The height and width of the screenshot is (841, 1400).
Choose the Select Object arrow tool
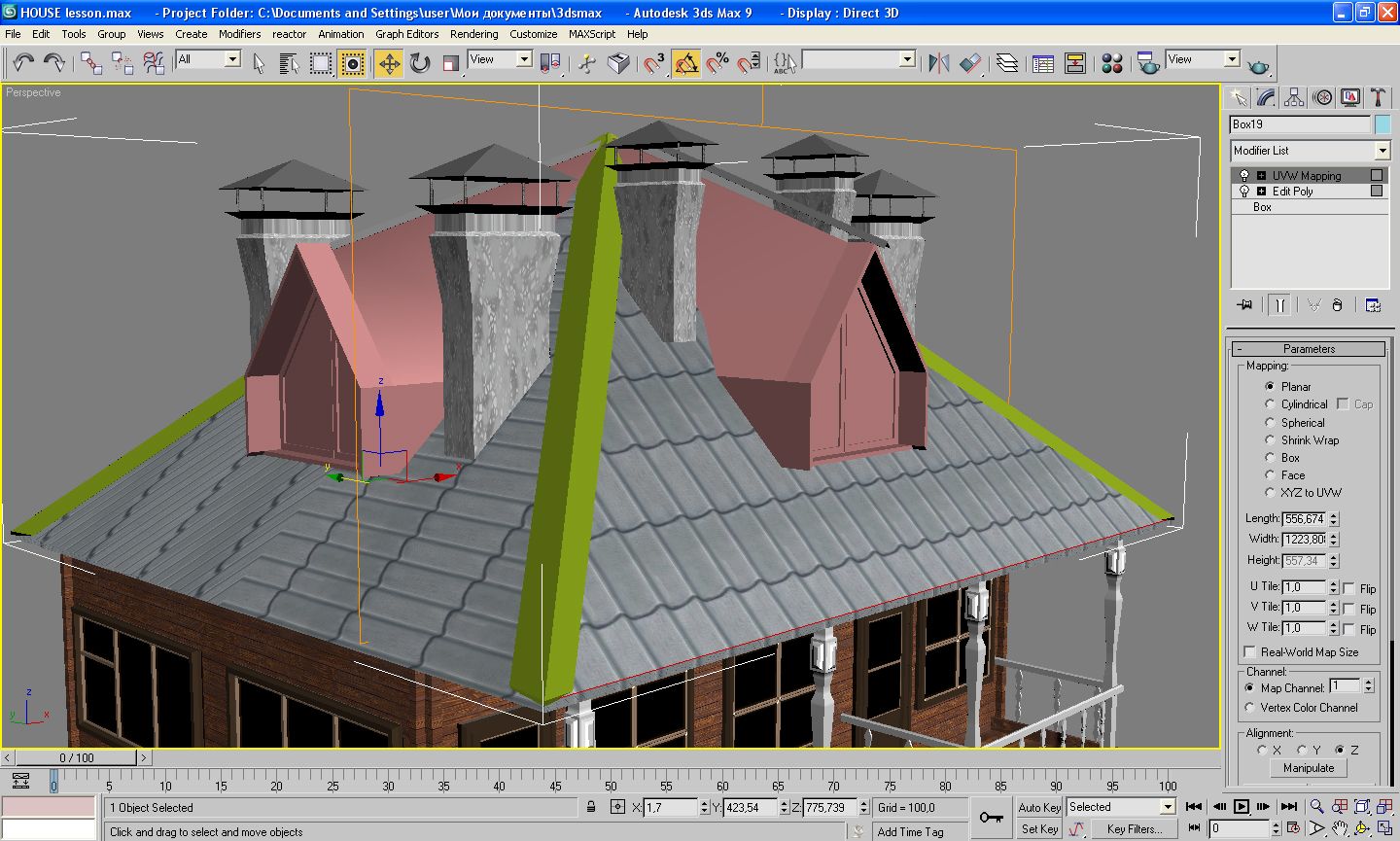(259, 63)
